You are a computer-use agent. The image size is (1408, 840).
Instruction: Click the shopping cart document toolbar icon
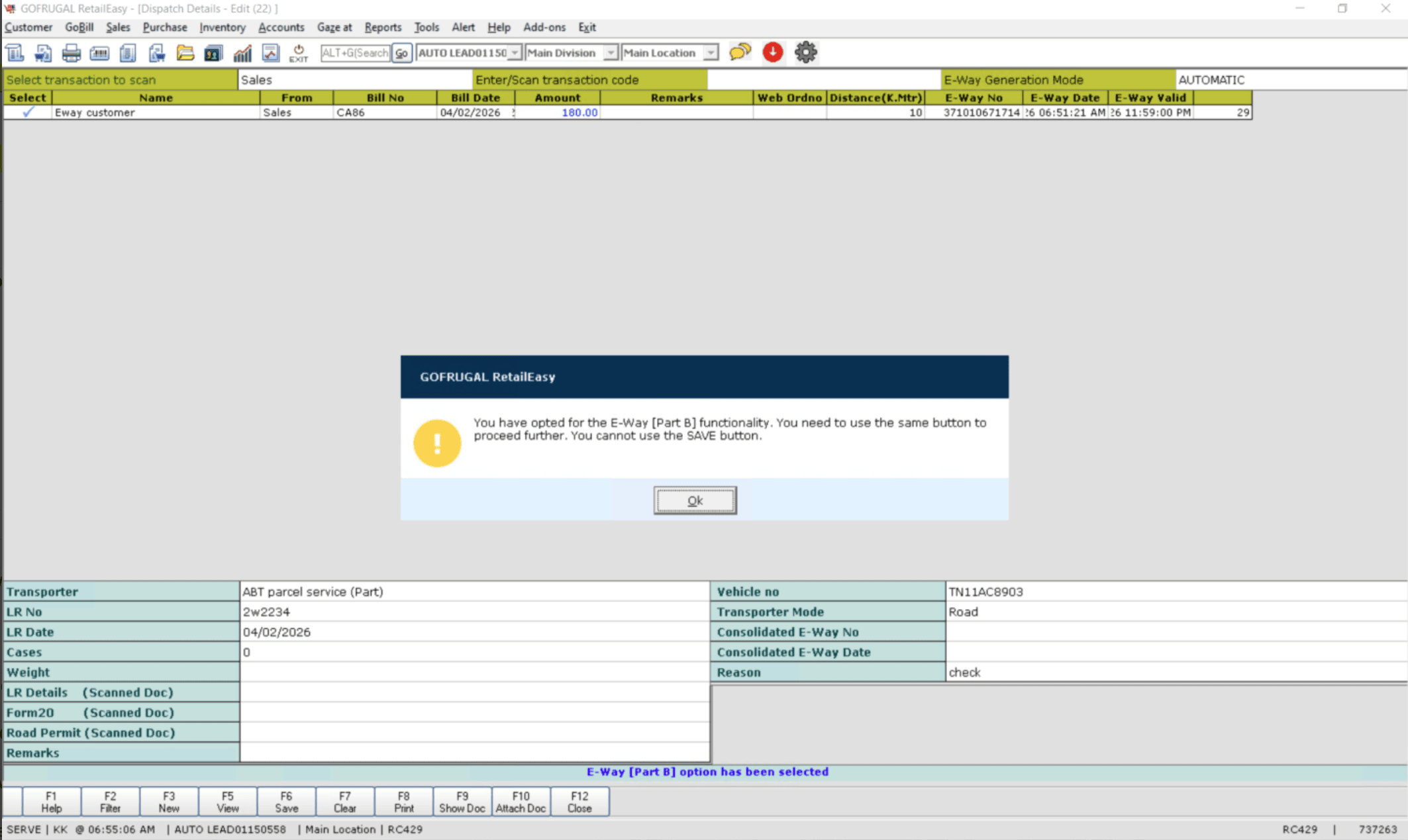click(43, 53)
